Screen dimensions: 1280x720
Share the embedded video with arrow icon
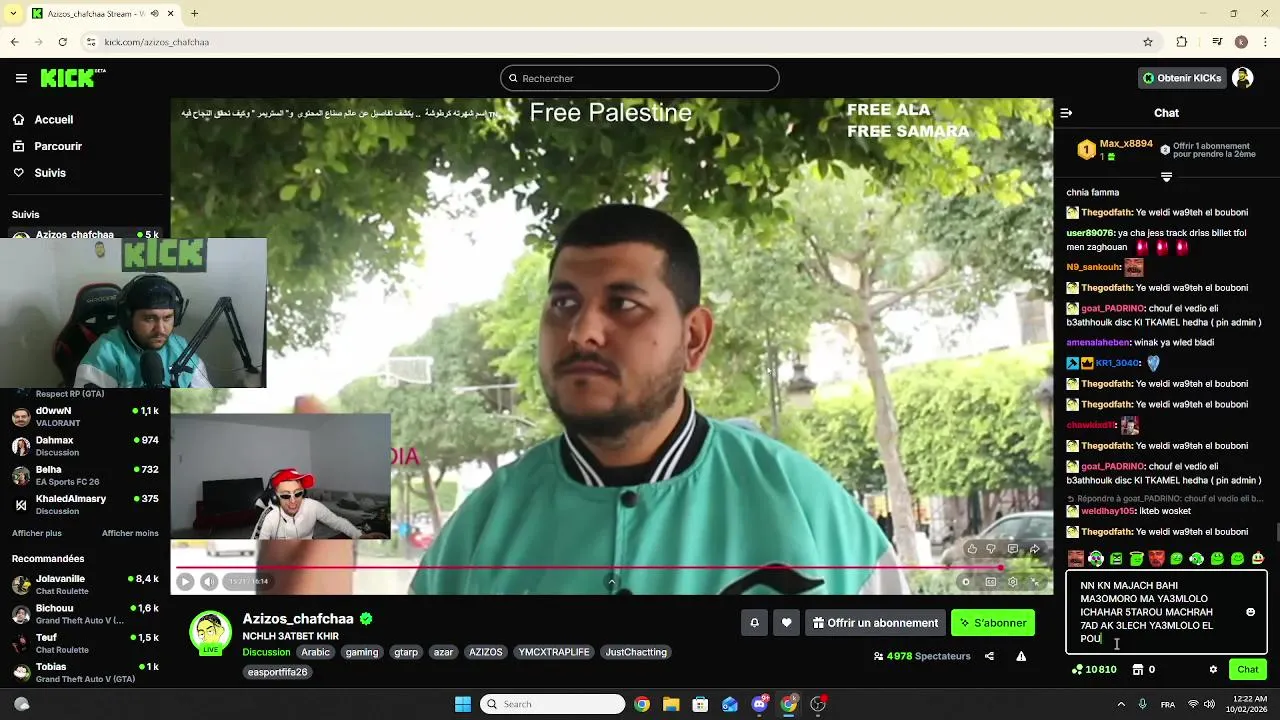coord(1035,549)
